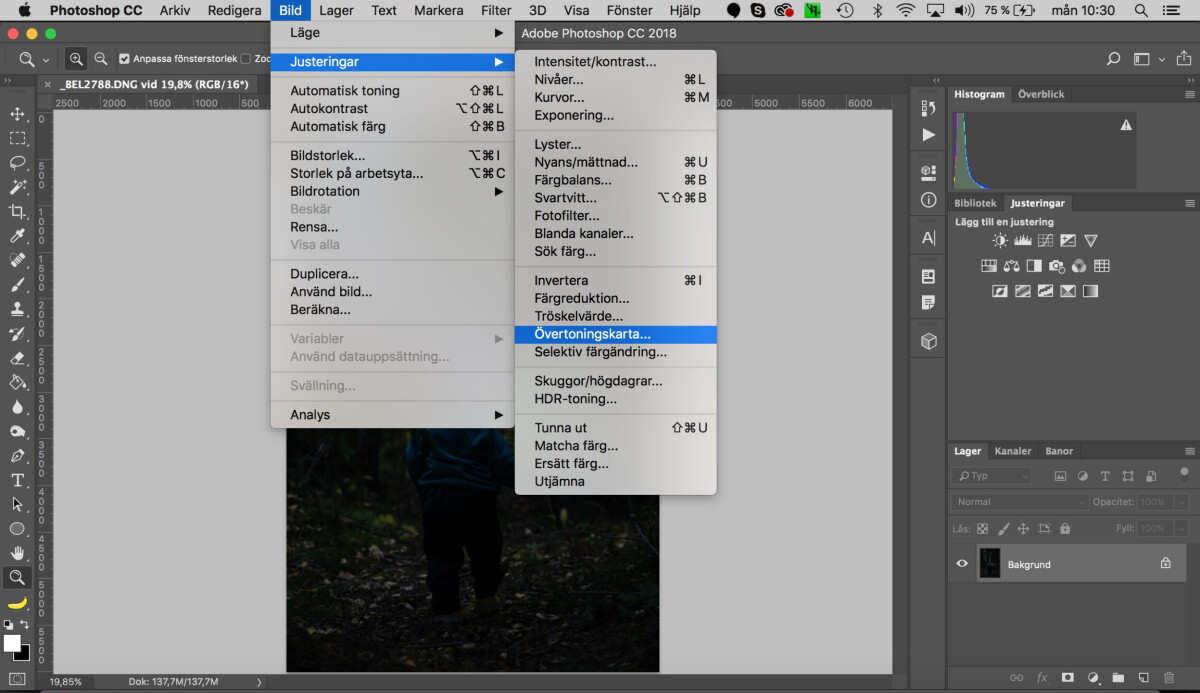Image resolution: width=1200 pixels, height=693 pixels.
Task: Click the zoom out magnifier in options bar
Action: pos(101,59)
